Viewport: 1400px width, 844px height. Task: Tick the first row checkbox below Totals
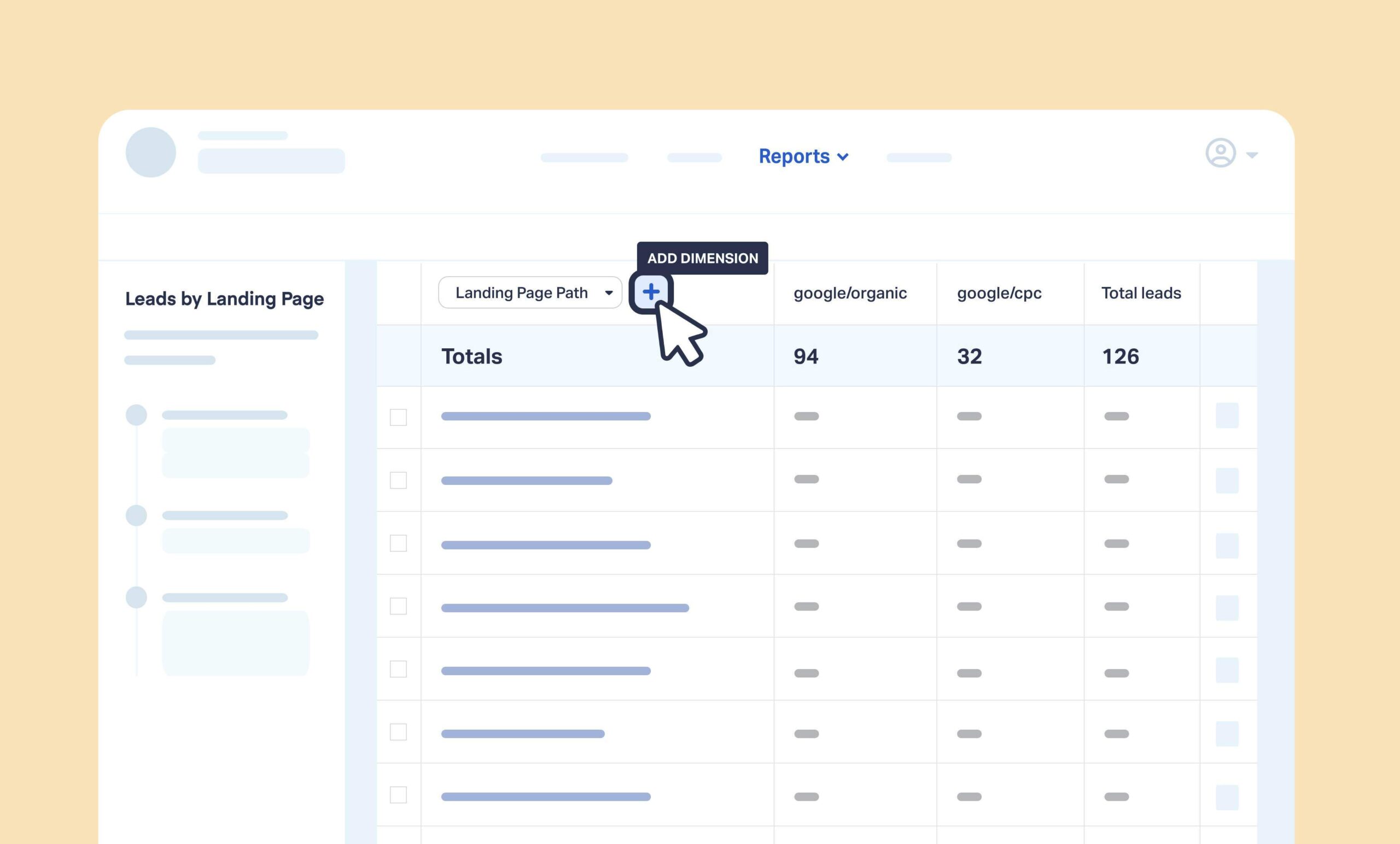point(398,418)
